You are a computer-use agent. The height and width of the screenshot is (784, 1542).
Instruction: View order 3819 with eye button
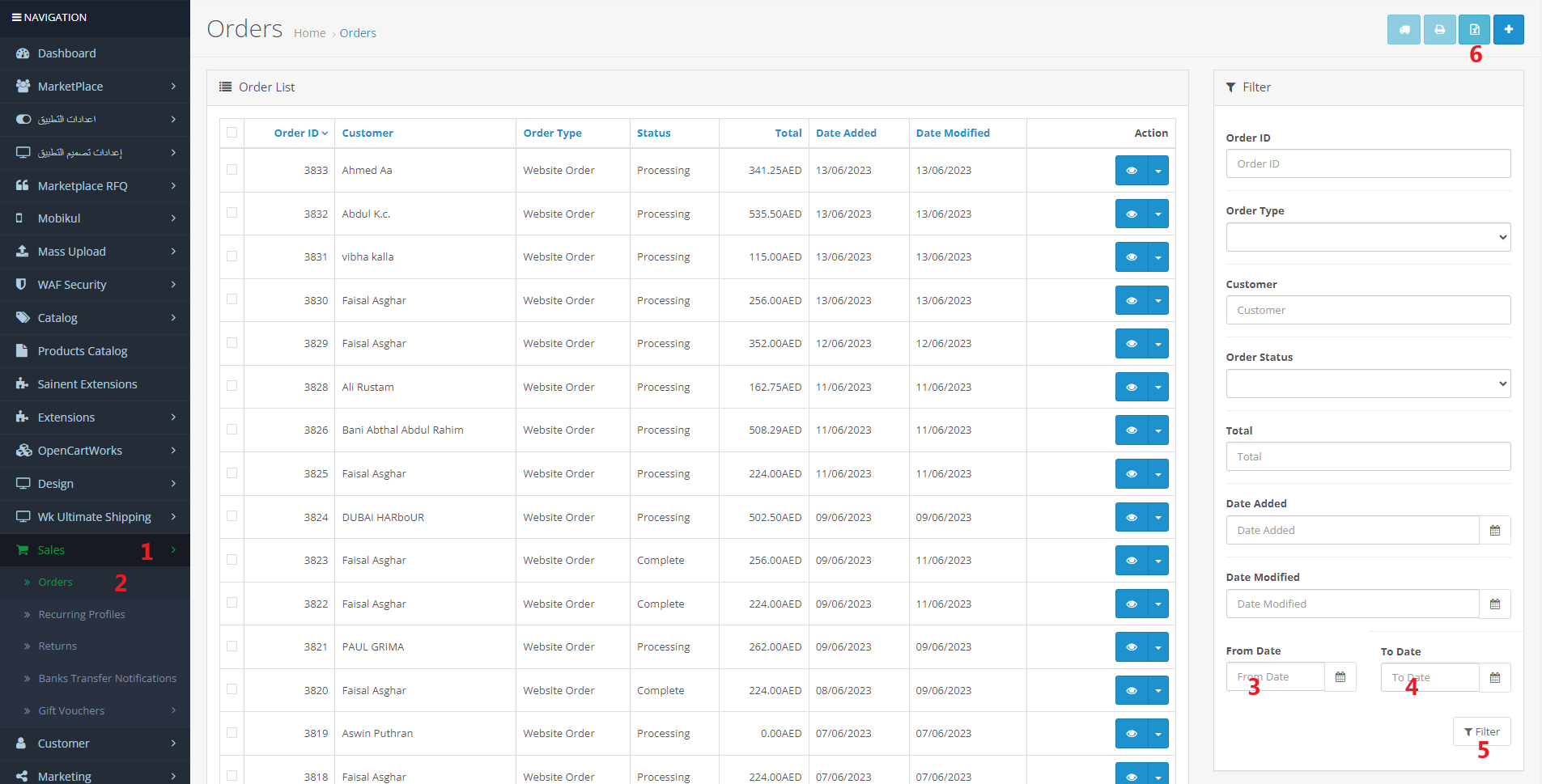coord(1132,734)
